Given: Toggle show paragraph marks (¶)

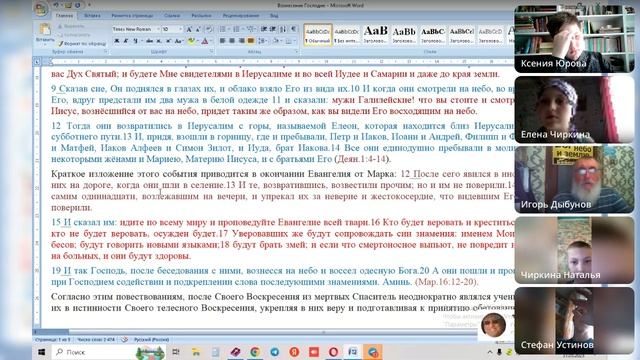Looking at the screenshot, I should 293,29.
